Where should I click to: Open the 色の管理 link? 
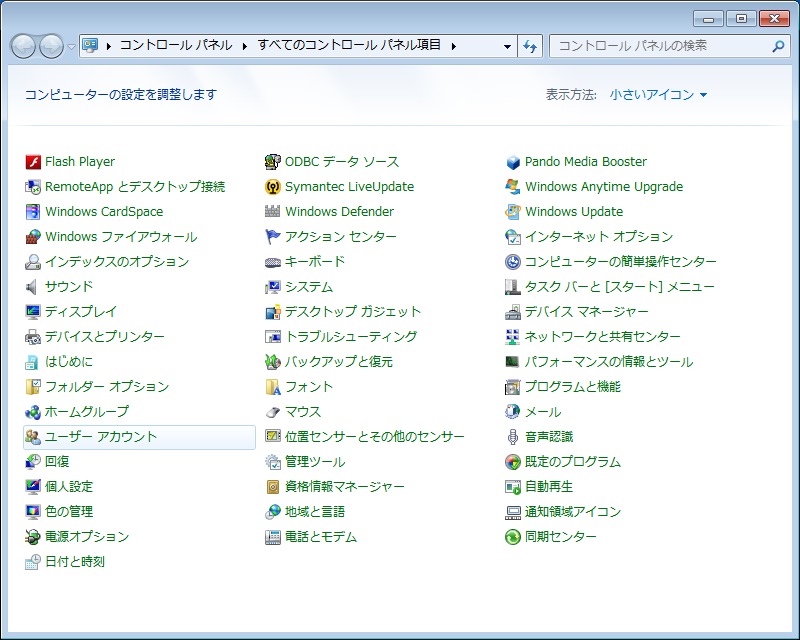pos(69,512)
